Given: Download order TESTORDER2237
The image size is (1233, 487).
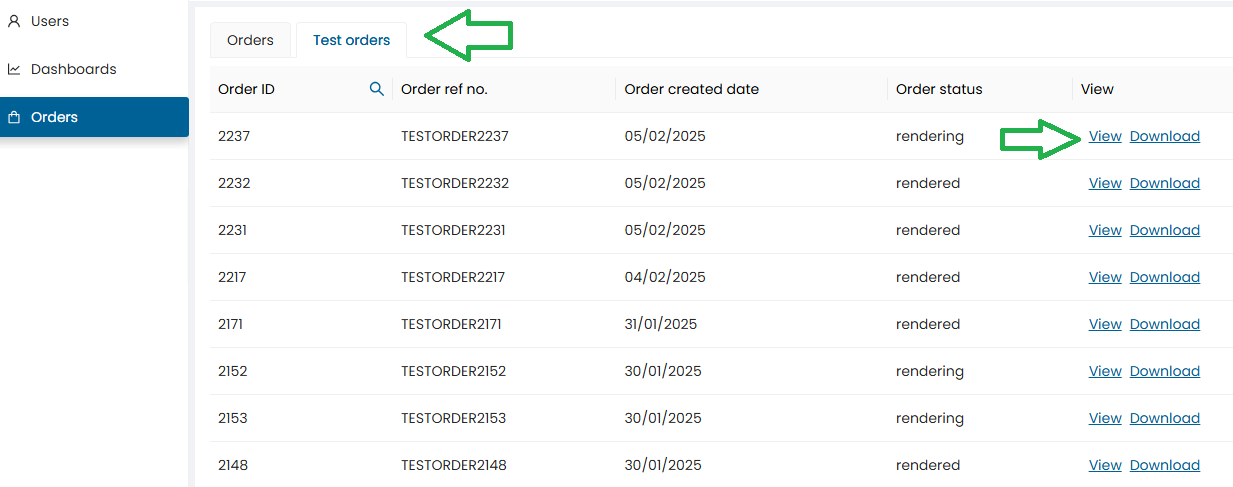Looking at the screenshot, I should point(1165,136).
